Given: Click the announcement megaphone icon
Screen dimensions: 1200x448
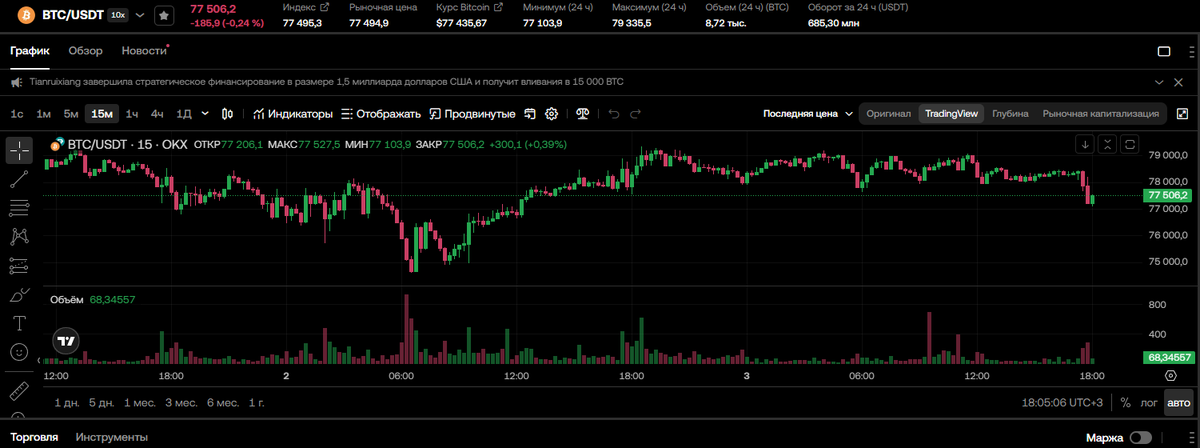Looking at the screenshot, I should (x=17, y=82).
